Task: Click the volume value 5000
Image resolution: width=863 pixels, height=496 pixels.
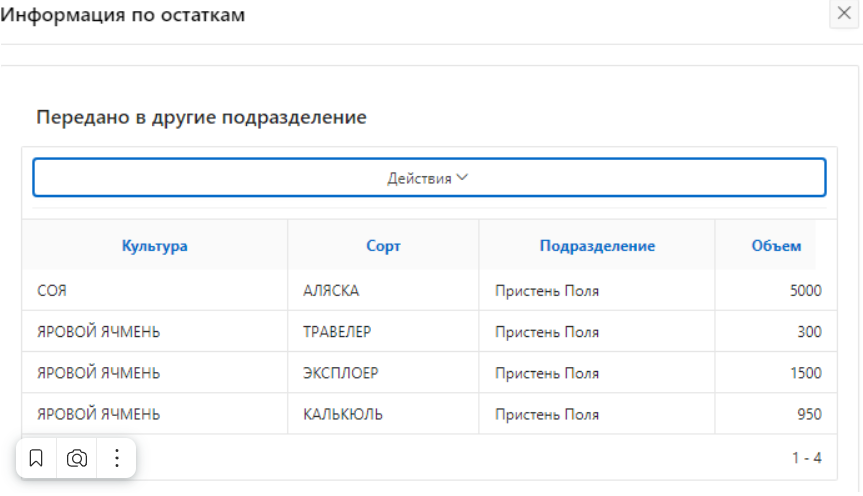Action: click(804, 291)
